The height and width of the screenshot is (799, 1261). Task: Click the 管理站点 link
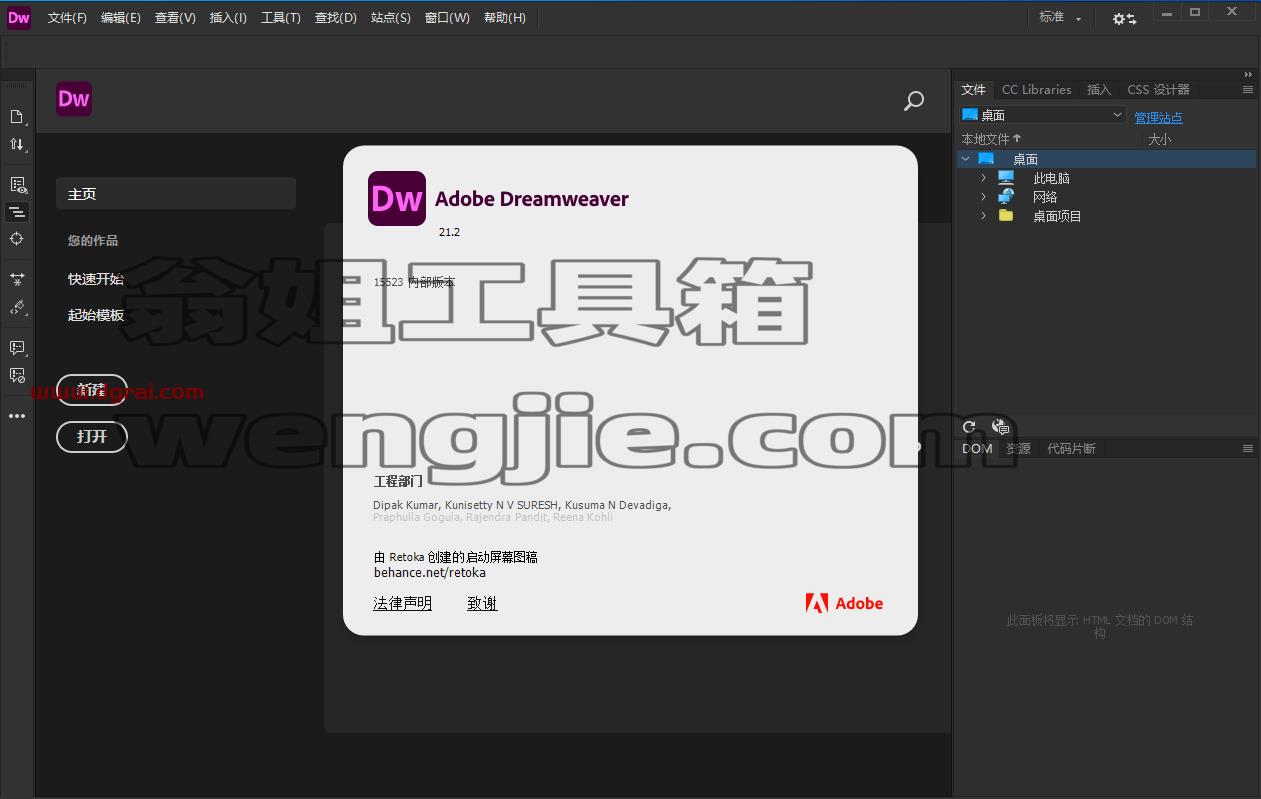click(1158, 118)
